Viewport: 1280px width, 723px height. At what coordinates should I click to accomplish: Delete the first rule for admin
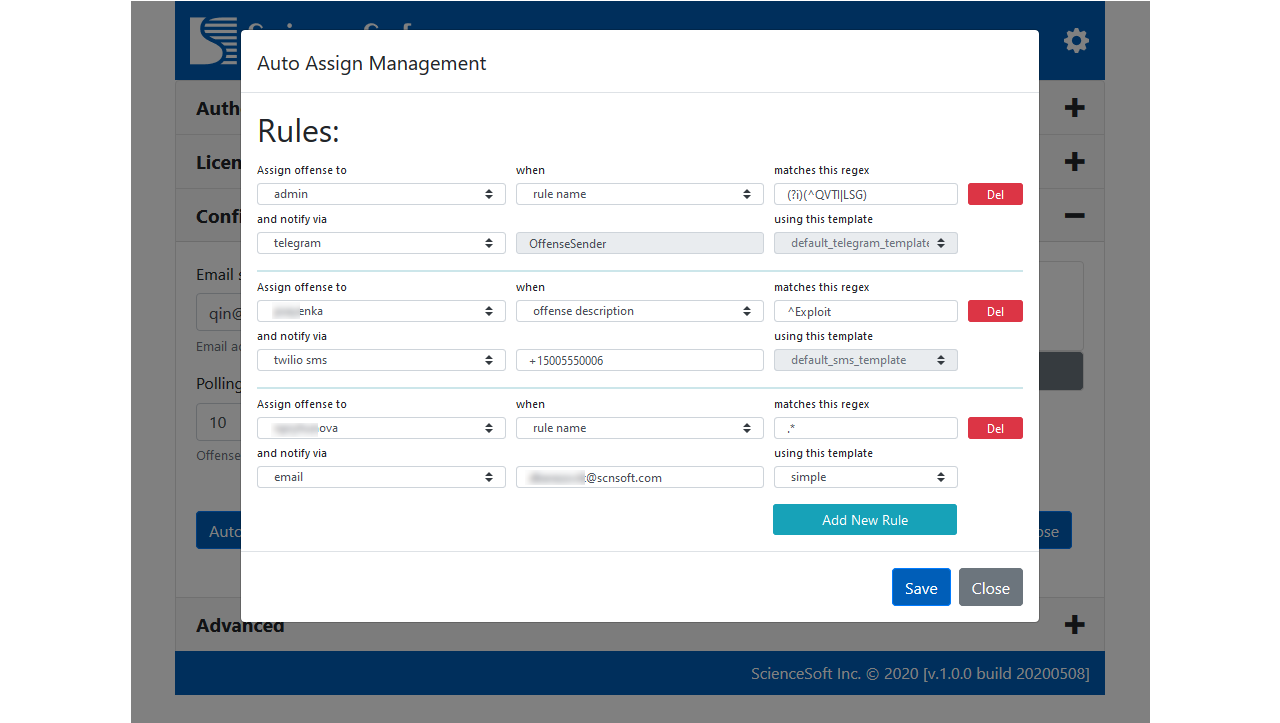(995, 194)
